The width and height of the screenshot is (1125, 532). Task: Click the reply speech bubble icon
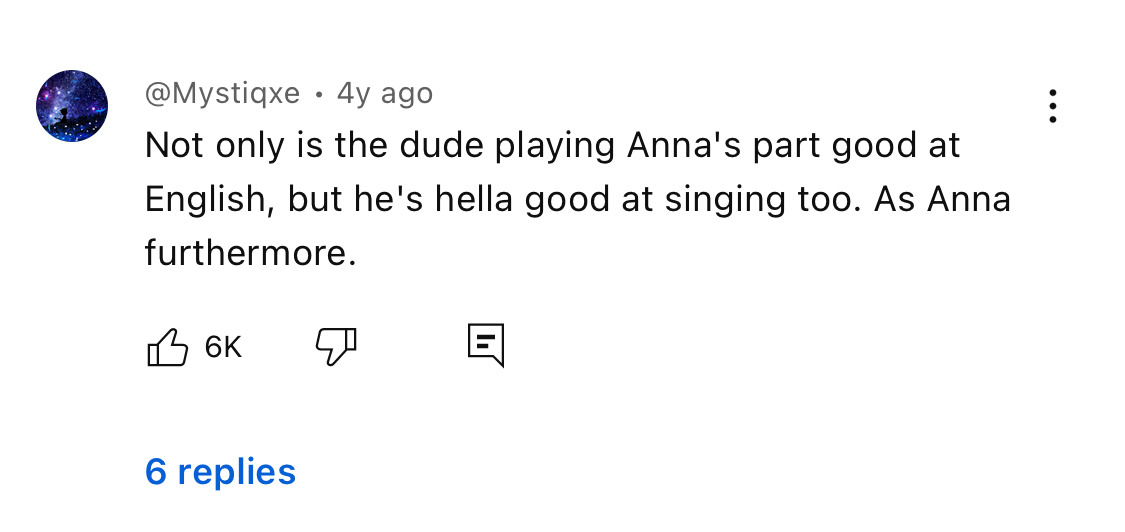(486, 345)
